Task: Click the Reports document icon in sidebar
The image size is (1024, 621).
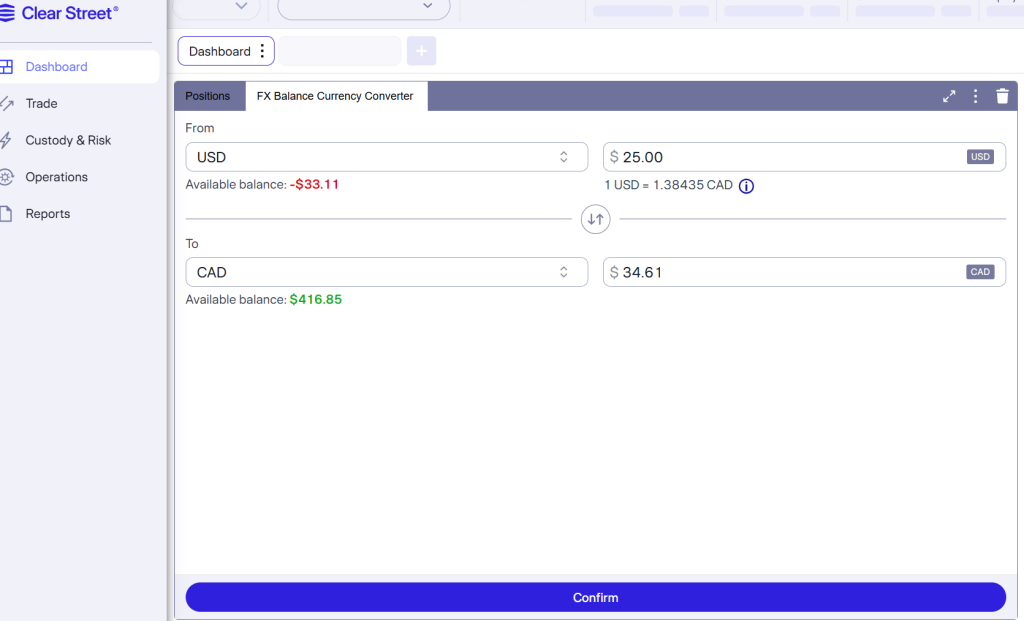Action: pos(6,214)
